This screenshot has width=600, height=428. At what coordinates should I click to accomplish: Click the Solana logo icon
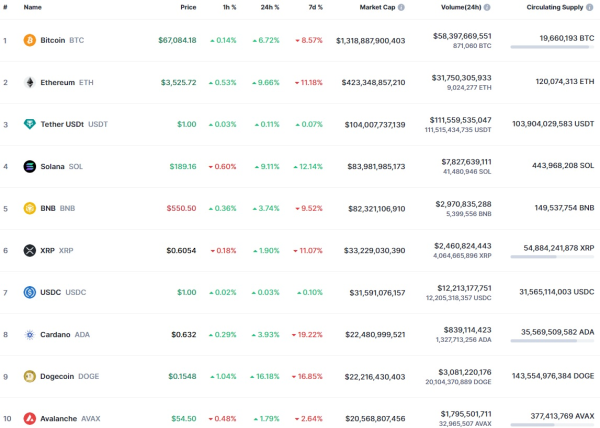(29, 166)
